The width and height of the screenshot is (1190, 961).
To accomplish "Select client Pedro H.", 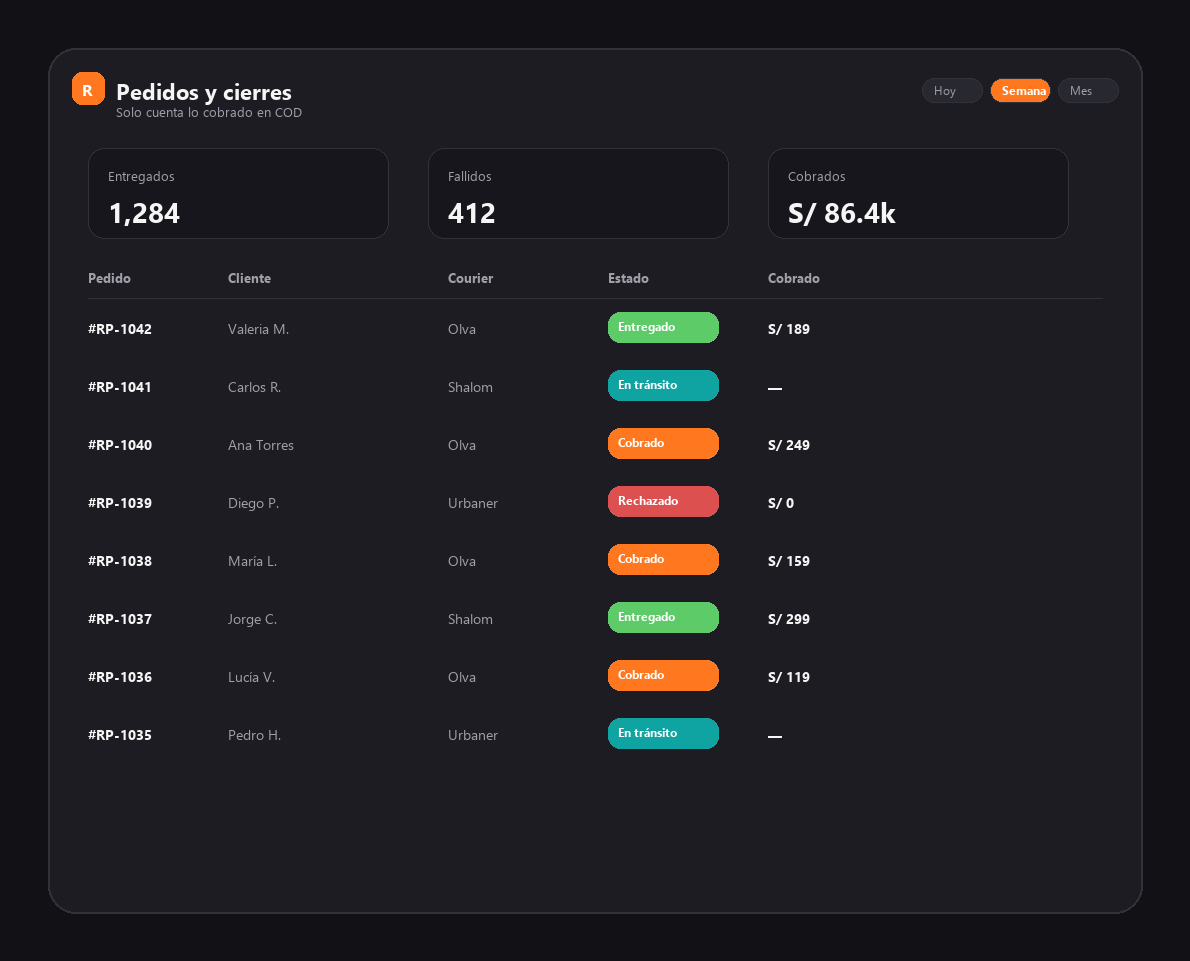I will pos(254,736).
